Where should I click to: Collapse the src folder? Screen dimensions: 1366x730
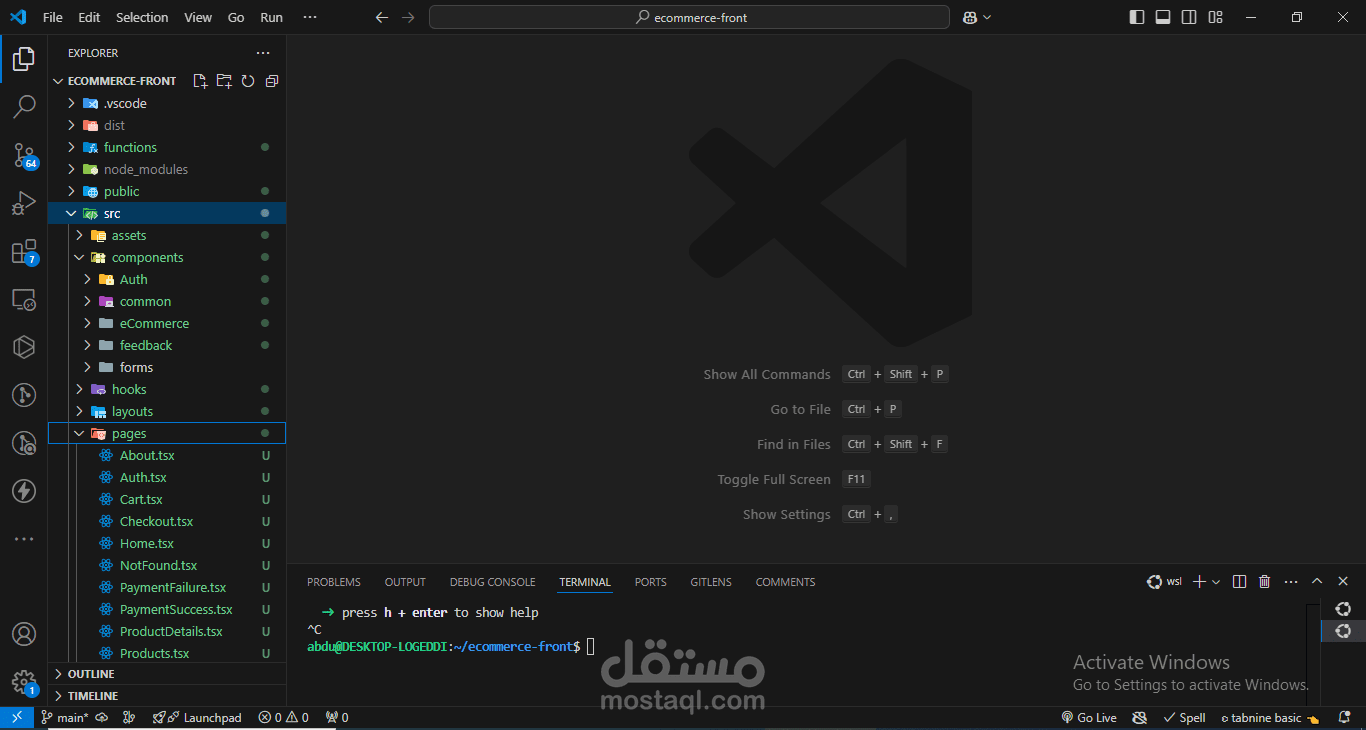click(x=167, y=213)
